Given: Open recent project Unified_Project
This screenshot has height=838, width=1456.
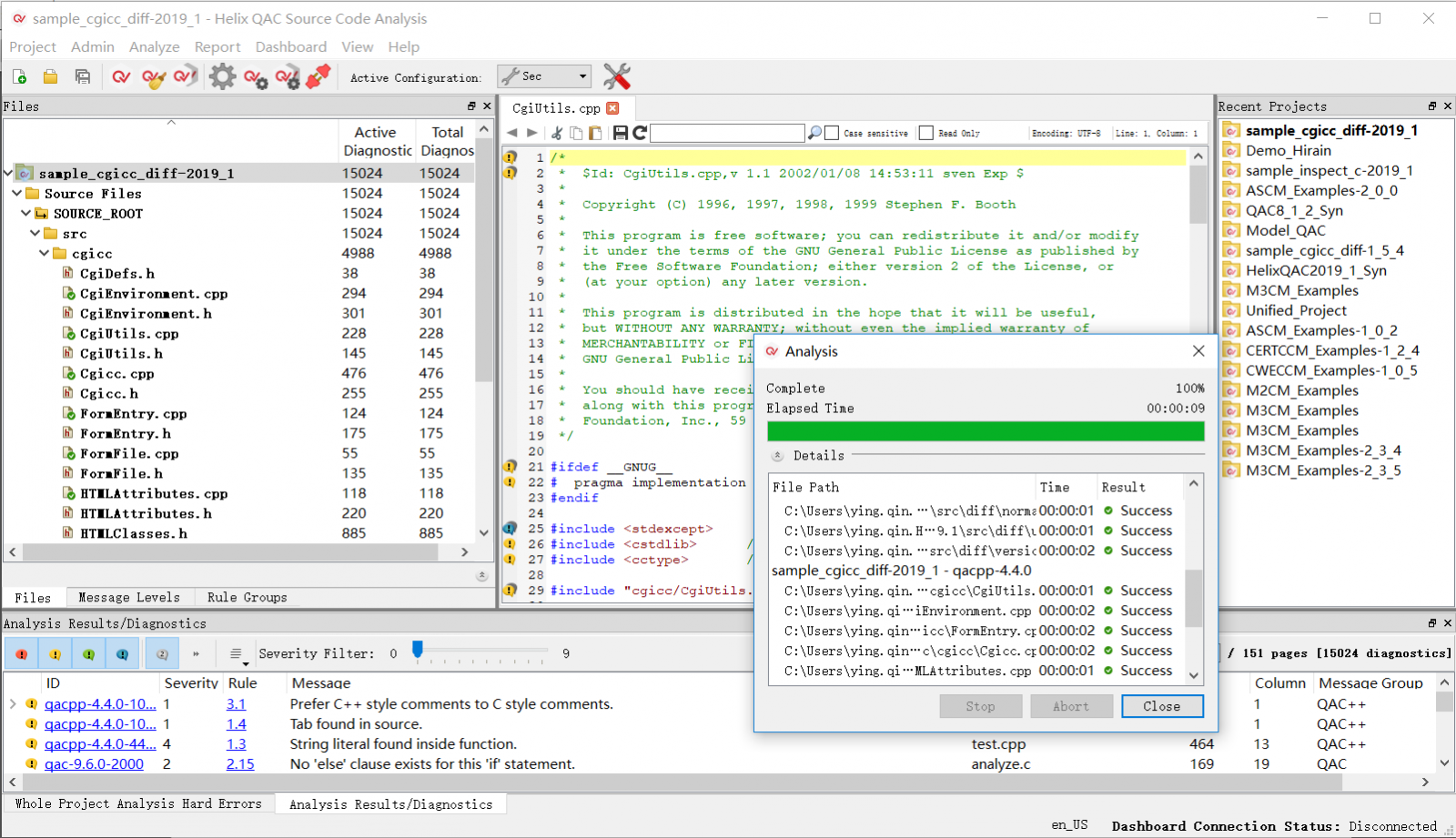Looking at the screenshot, I should 1296,310.
